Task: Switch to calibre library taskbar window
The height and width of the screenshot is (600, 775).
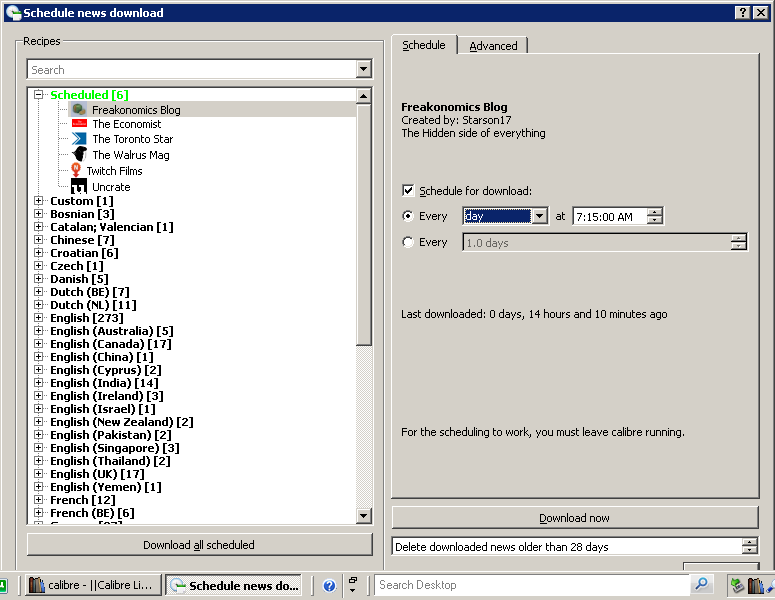Action: [93, 585]
